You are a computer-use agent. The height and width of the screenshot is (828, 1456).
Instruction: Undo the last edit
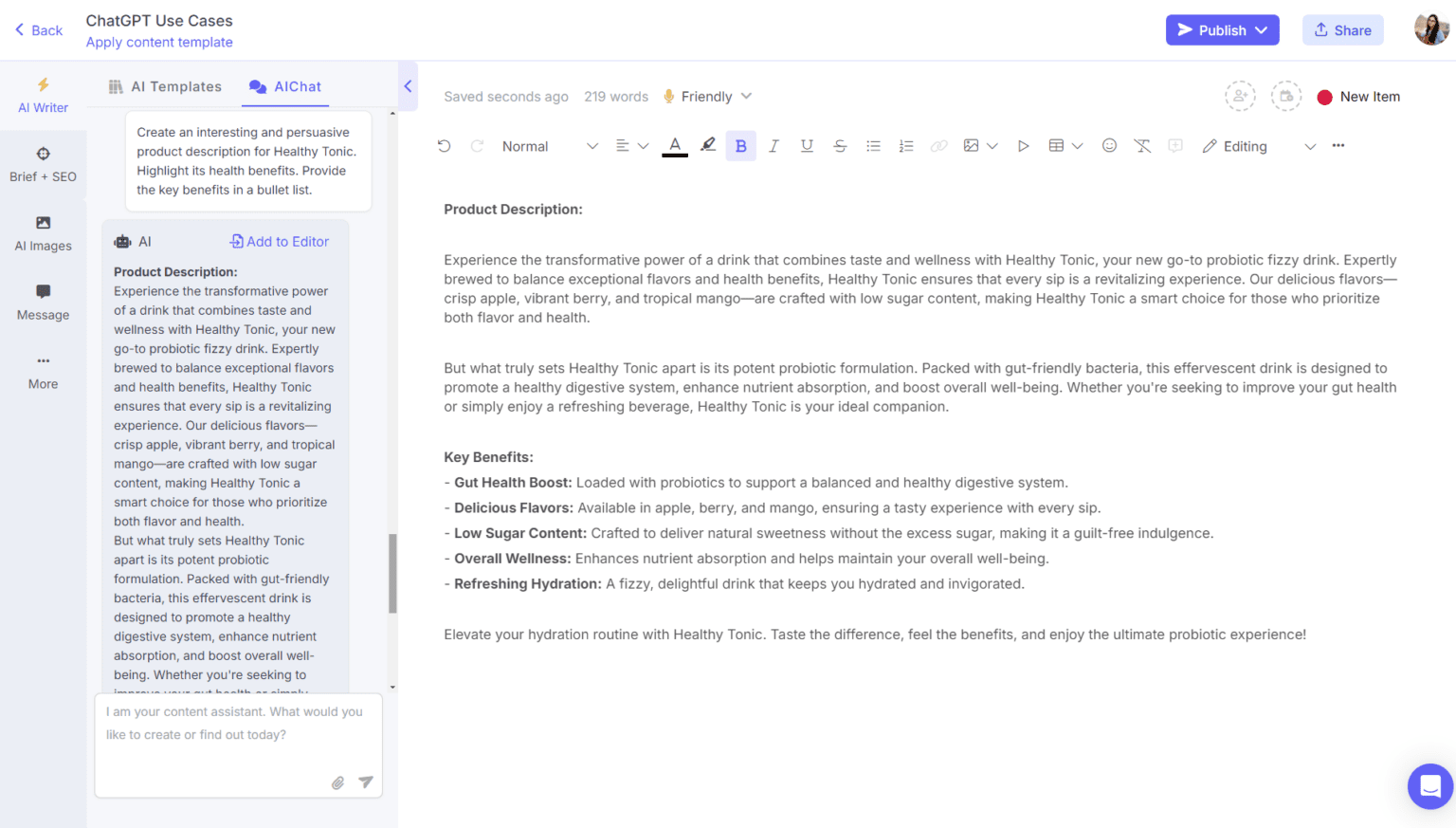point(444,145)
